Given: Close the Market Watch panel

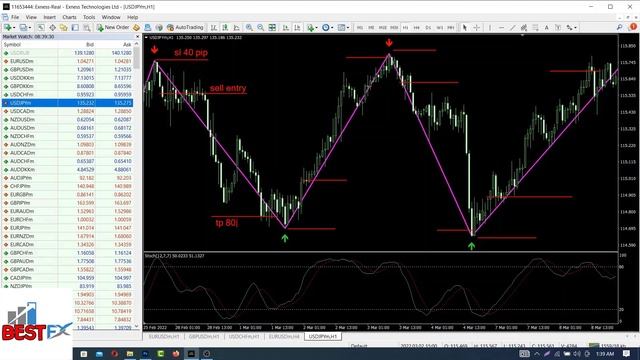Looking at the screenshot, I should coord(137,36).
